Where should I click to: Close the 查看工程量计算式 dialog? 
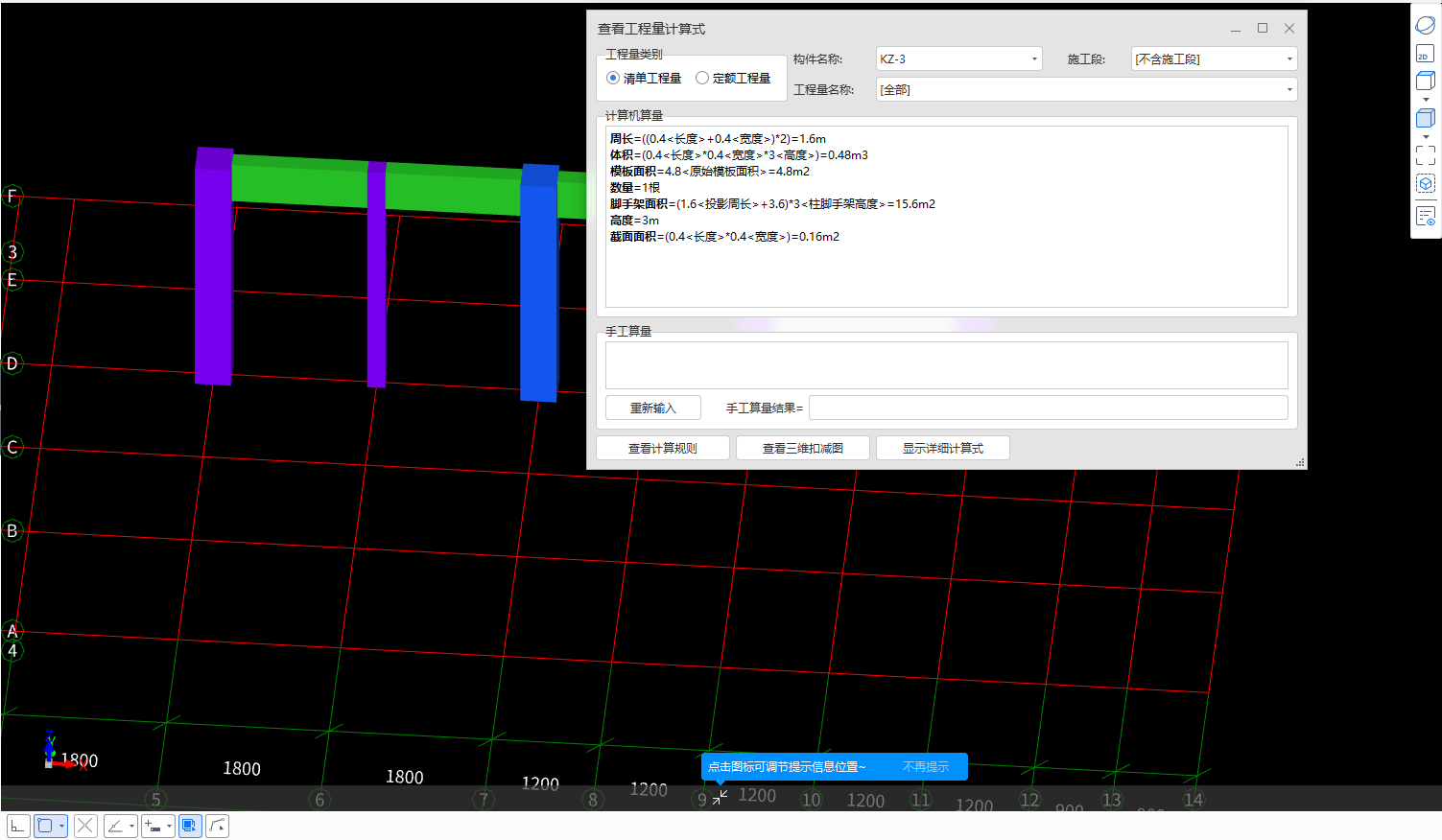coord(1289,29)
